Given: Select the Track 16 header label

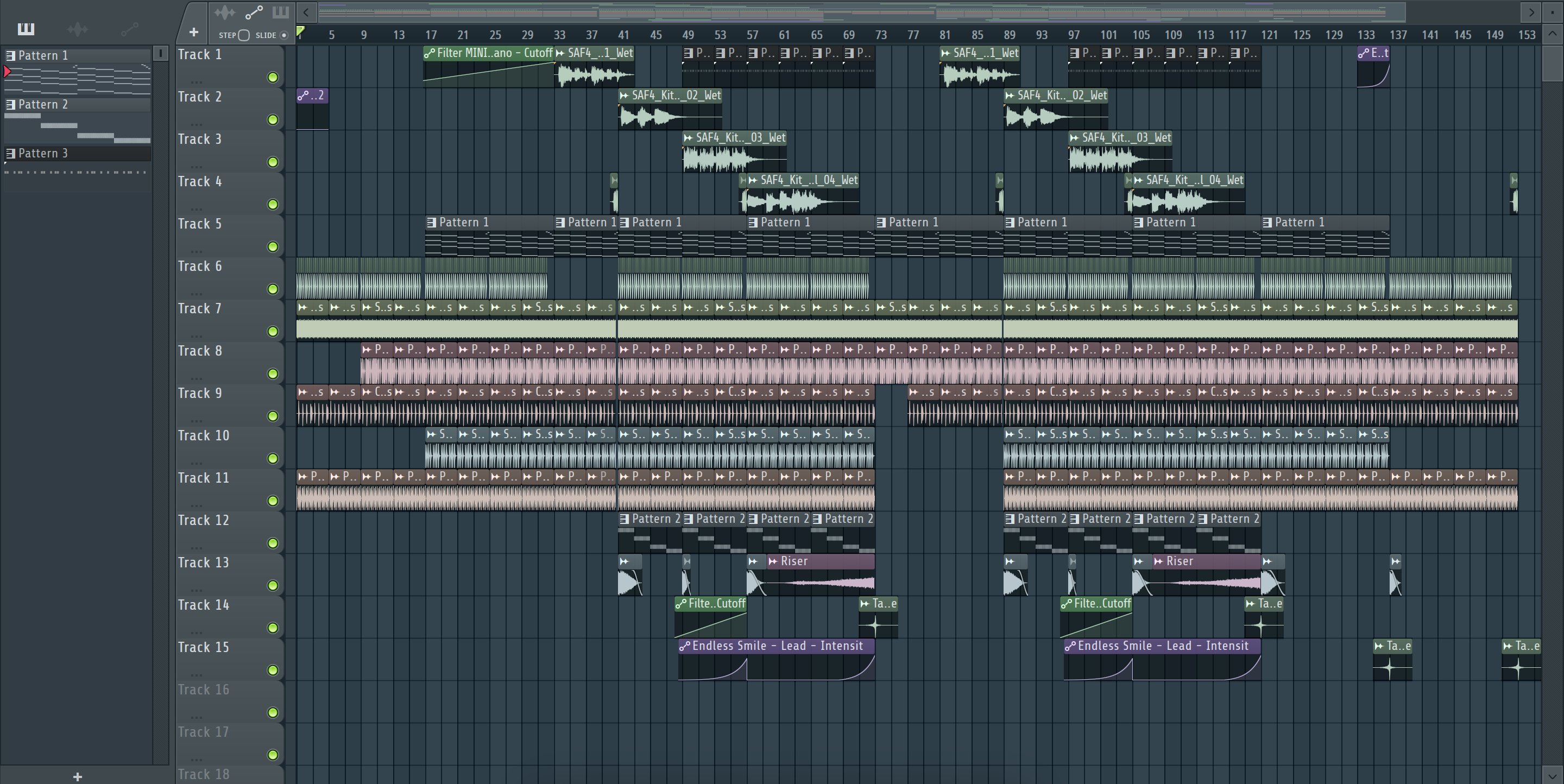Looking at the screenshot, I should [204, 690].
